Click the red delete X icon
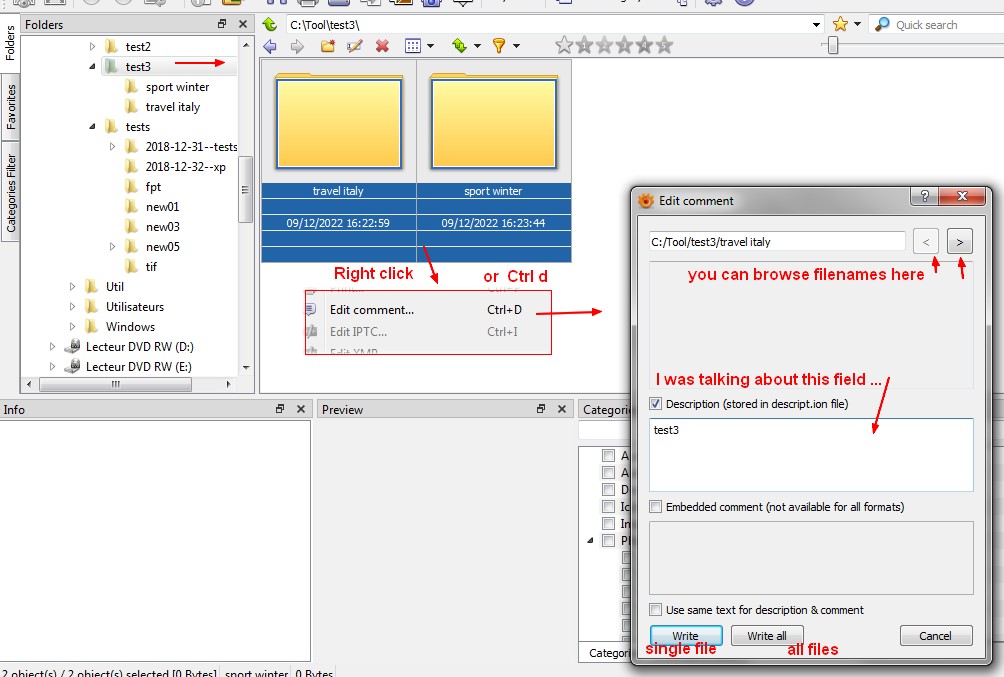The width and height of the screenshot is (1004, 677). tap(382, 46)
